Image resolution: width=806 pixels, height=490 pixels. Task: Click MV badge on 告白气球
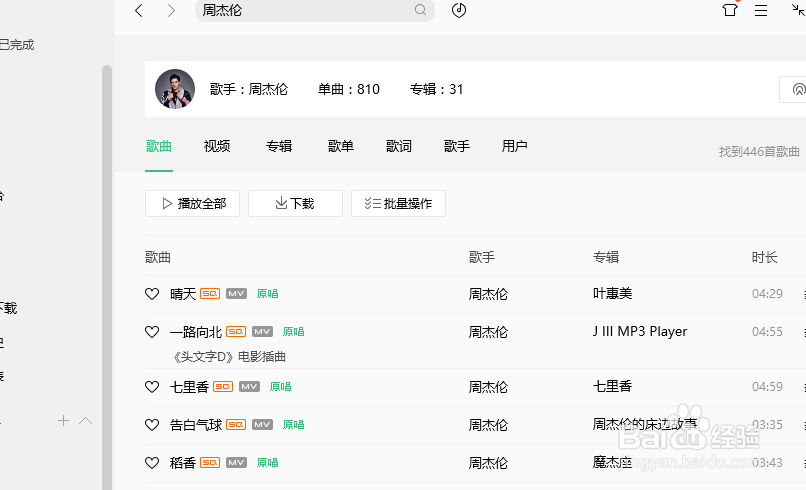tap(263, 425)
